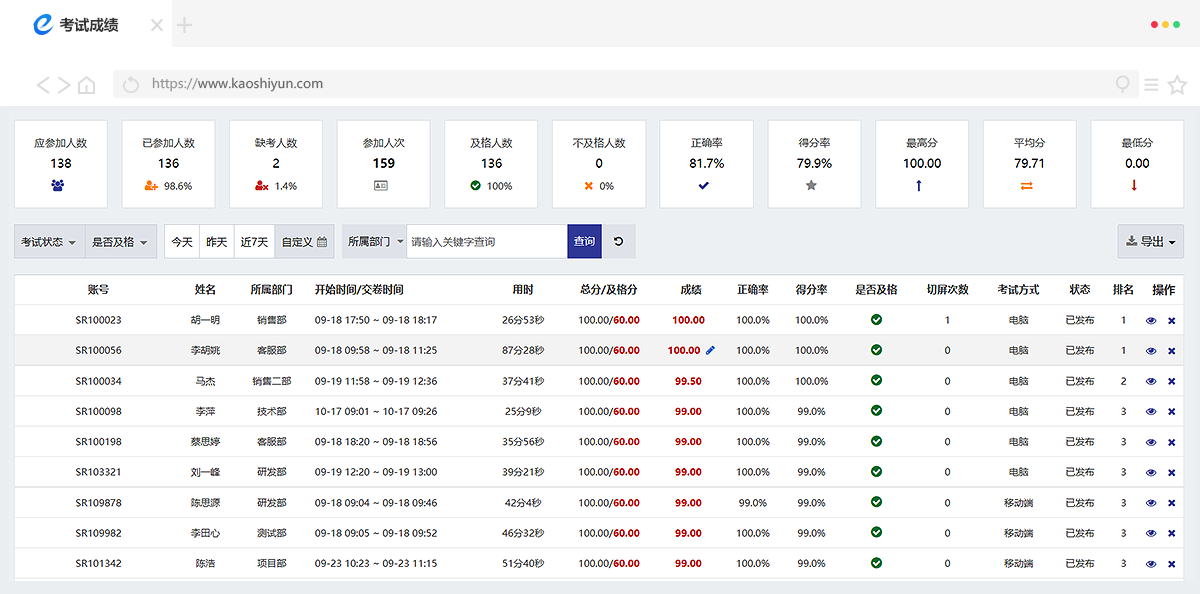This screenshot has height=594, width=1200.
Task: Click the browser back arrow
Action: point(43,85)
